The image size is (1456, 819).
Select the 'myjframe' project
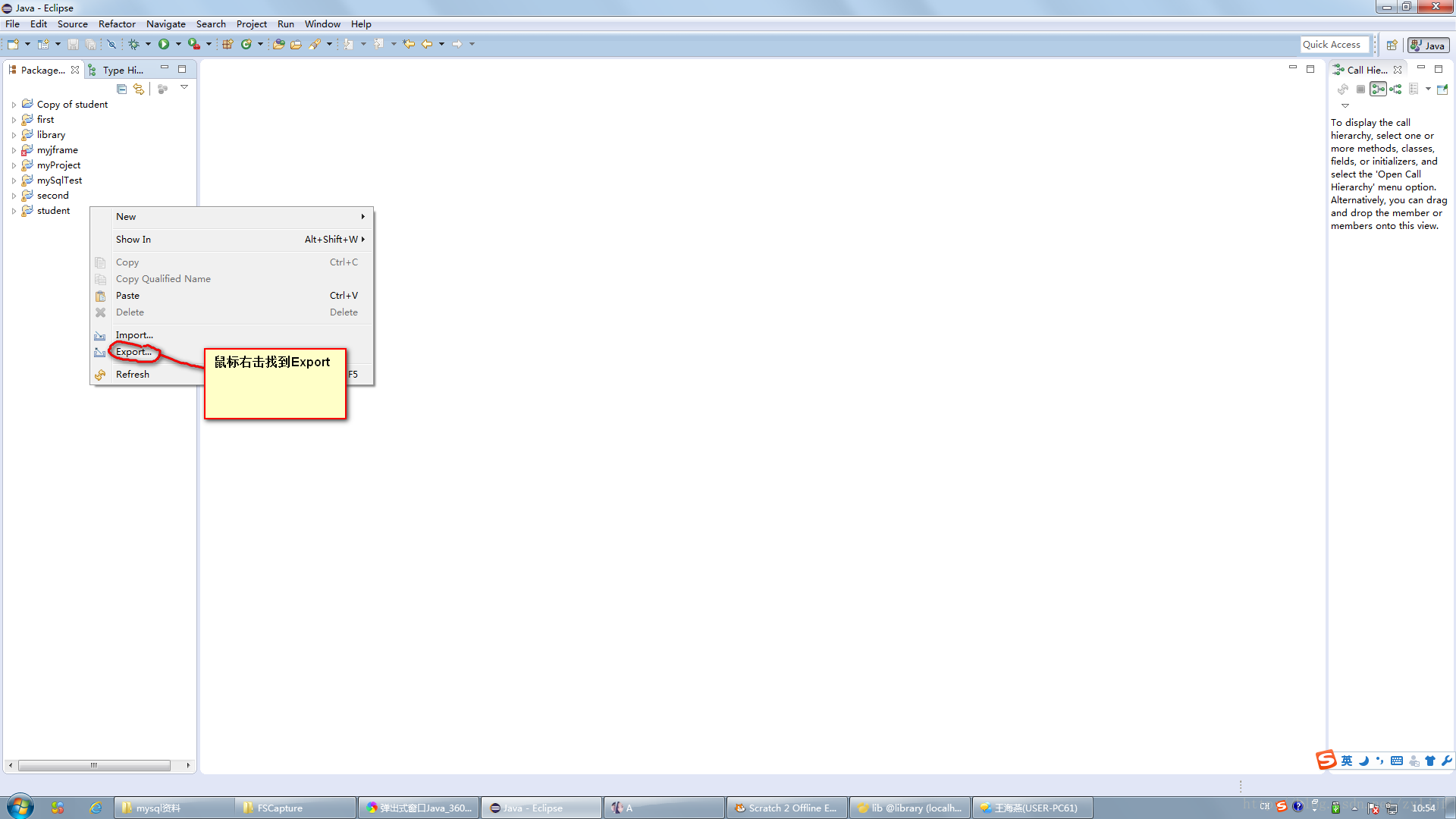(58, 150)
